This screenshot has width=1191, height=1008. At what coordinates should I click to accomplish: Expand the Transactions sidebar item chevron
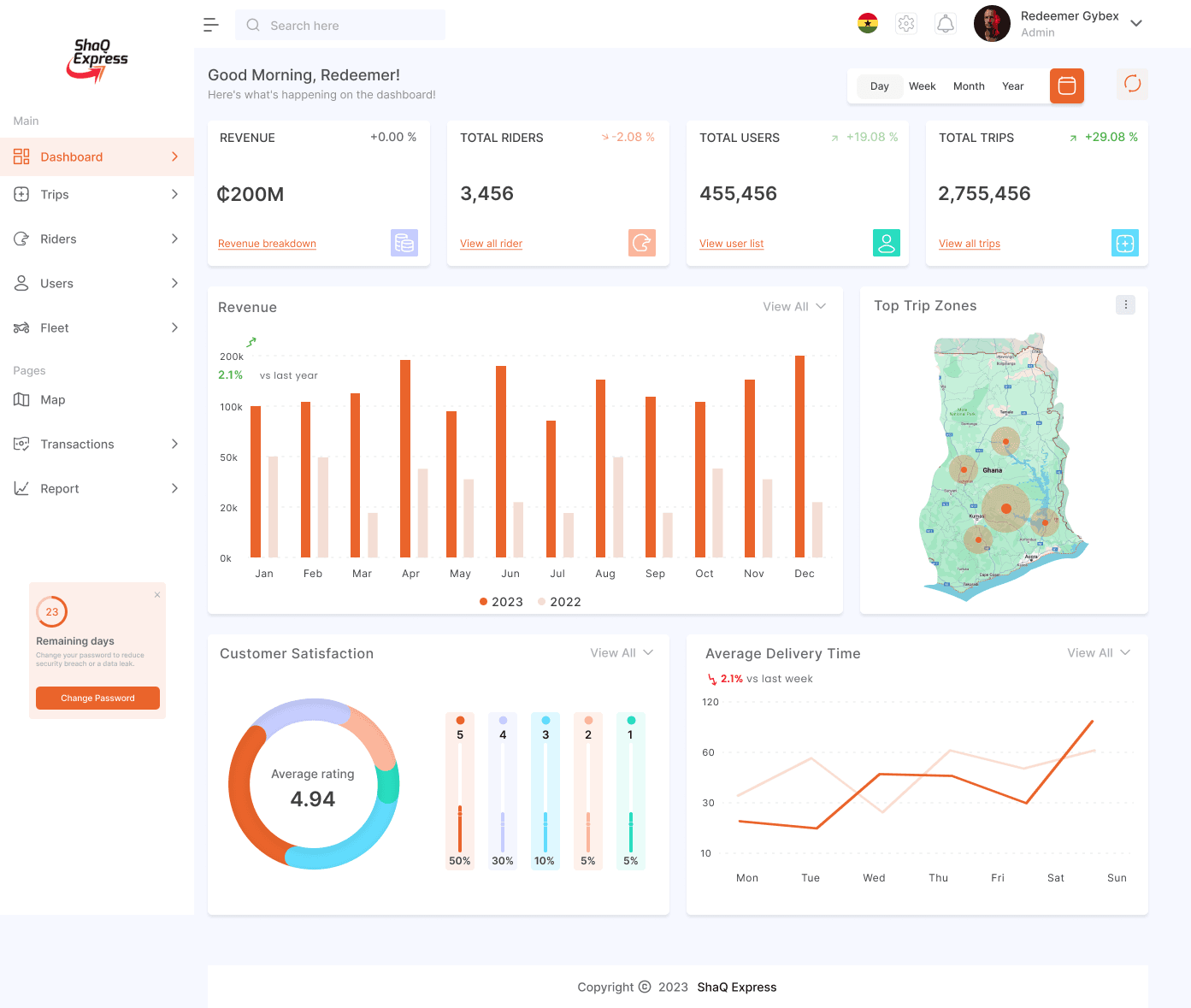coord(175,444)
